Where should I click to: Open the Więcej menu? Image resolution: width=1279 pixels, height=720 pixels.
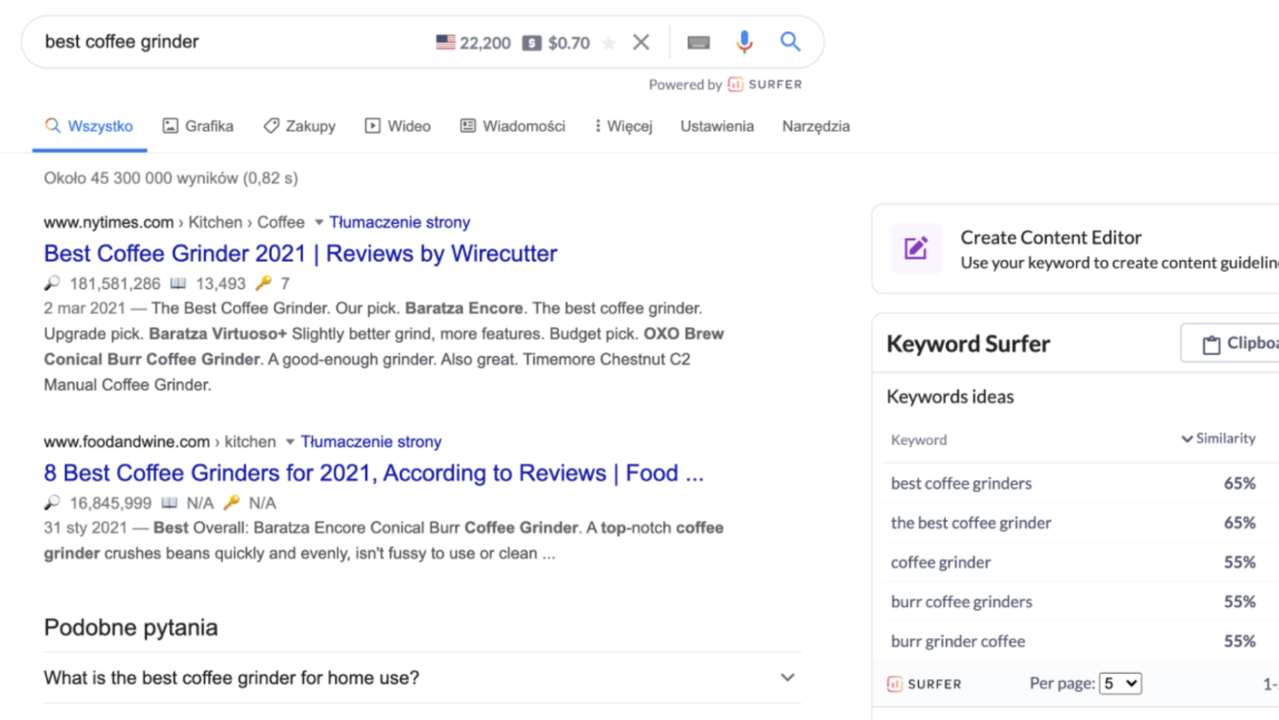(622, 126)
